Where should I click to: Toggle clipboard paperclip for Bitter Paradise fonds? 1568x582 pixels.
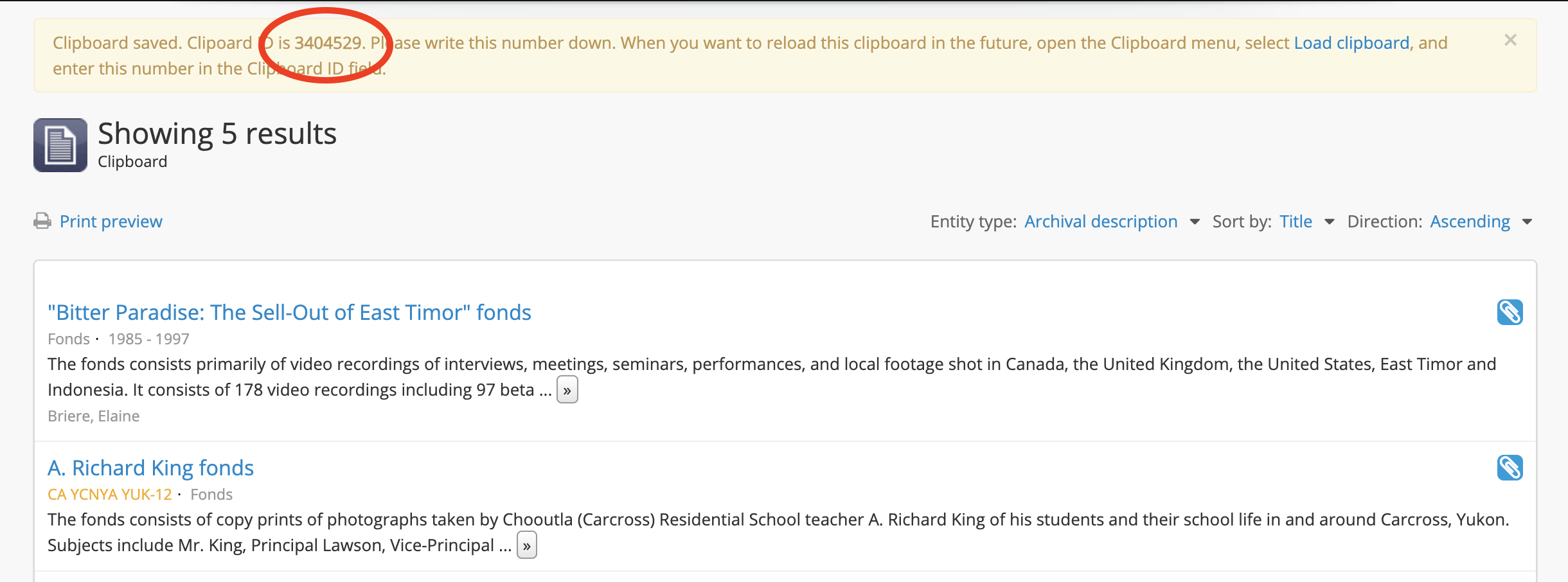coord(1510,313)
